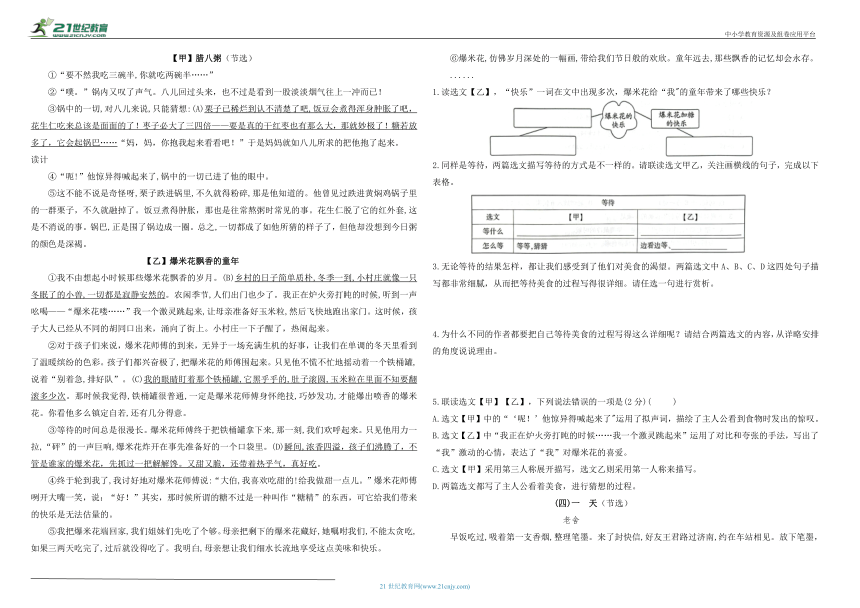Select the heading "【乙】爆米花飘香的童年"
Viewport: 860px width, 608px height.
point(193,261)
